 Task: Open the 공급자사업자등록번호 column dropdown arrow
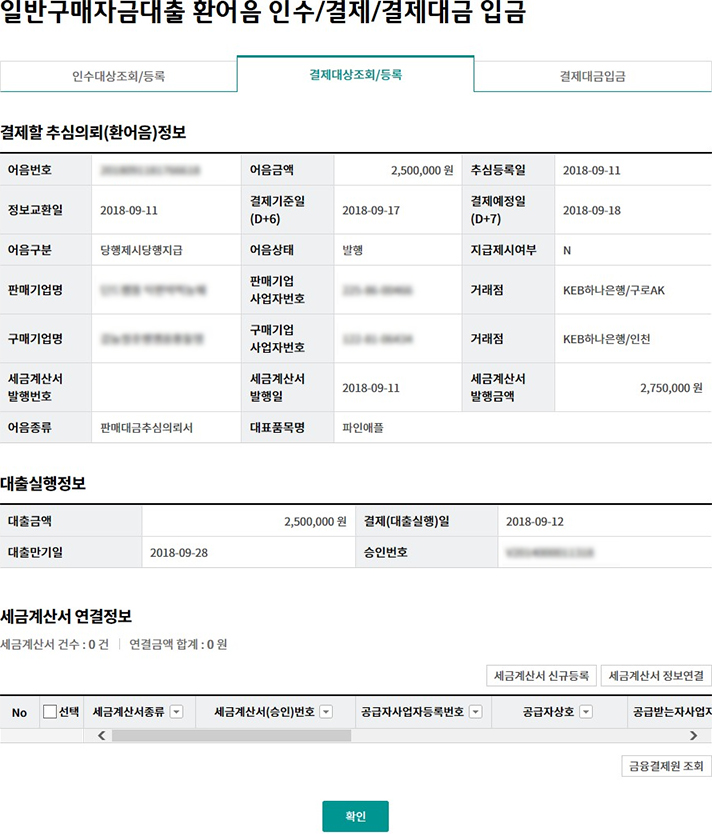(x=476, y=712)
